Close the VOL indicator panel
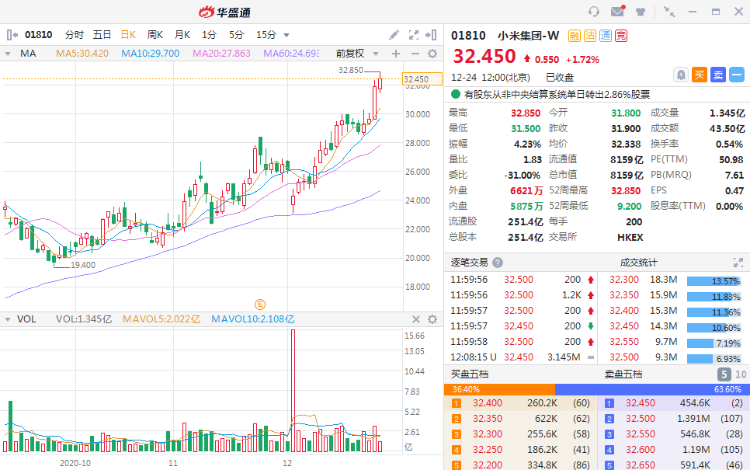Screen dimensions: 750x470 pyautogui.click(x=416, y=319)
